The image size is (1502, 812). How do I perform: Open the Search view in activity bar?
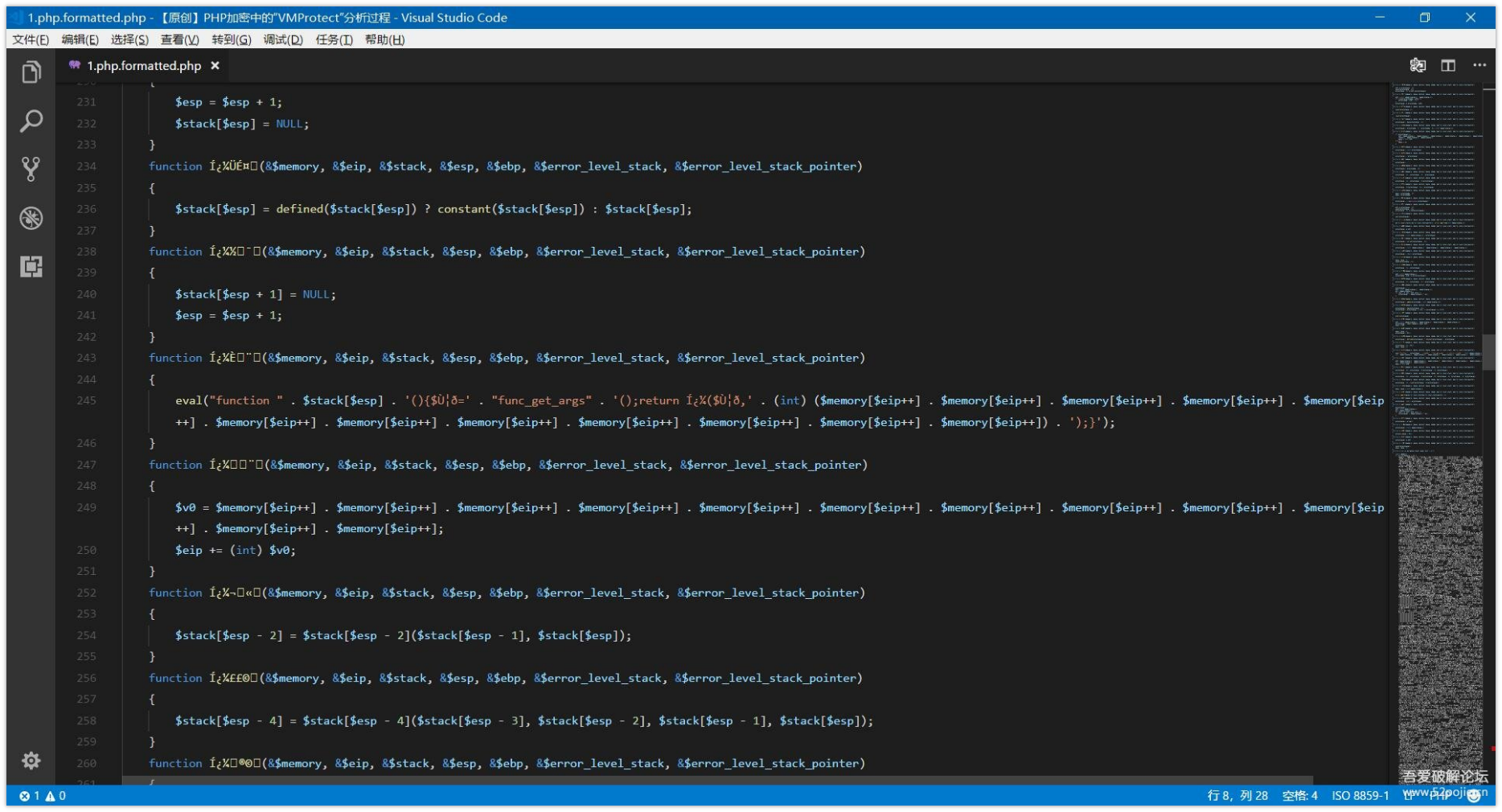31,121
